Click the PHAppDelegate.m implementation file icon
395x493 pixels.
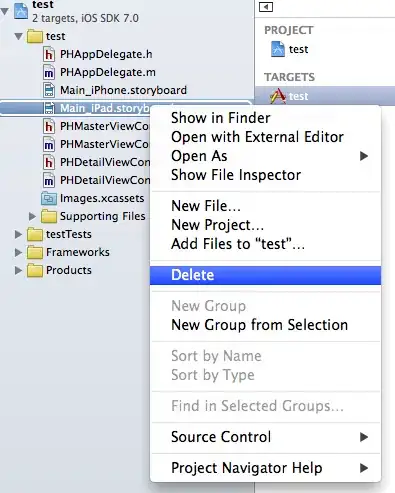coord(49,72)
